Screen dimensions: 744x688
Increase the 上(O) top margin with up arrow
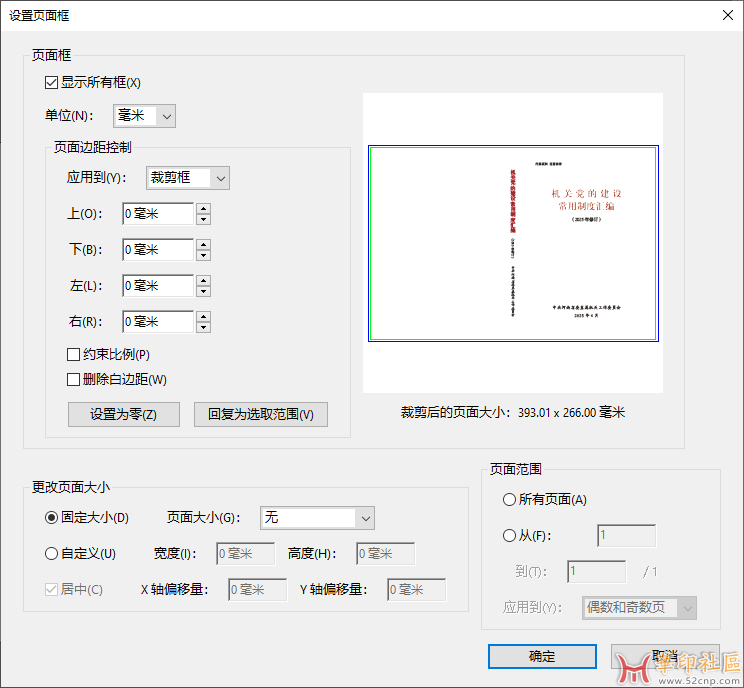tap(203, 208)
